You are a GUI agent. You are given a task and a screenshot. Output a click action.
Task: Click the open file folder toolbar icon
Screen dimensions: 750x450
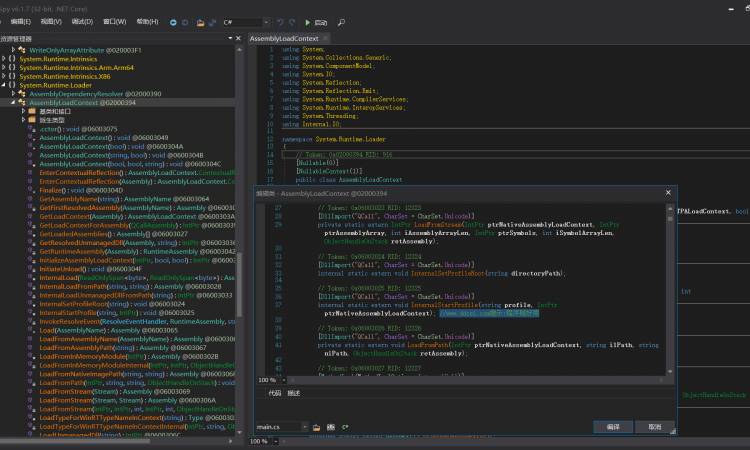(200, 22)
